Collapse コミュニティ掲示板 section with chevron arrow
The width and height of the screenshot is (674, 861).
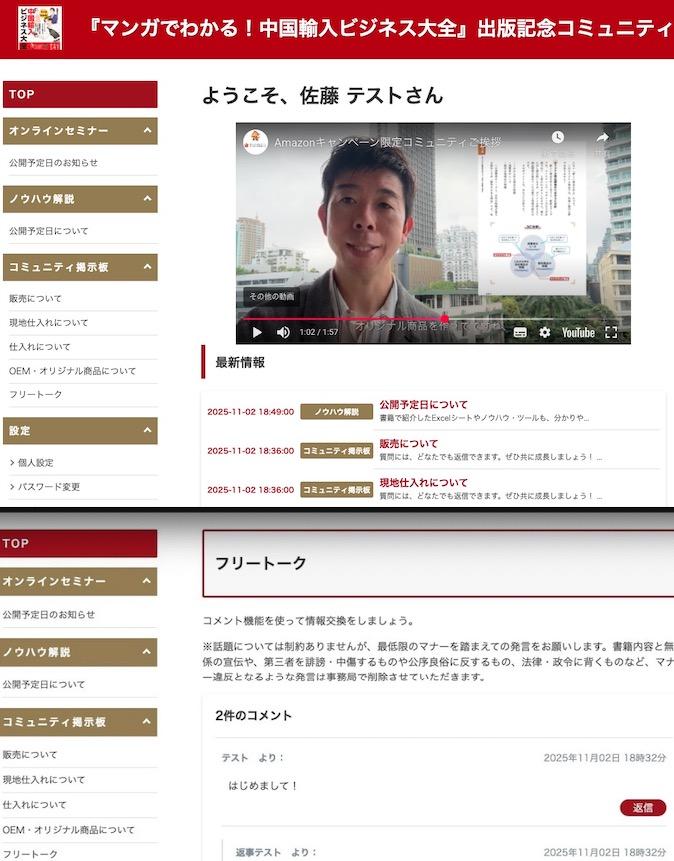[148, 267]
